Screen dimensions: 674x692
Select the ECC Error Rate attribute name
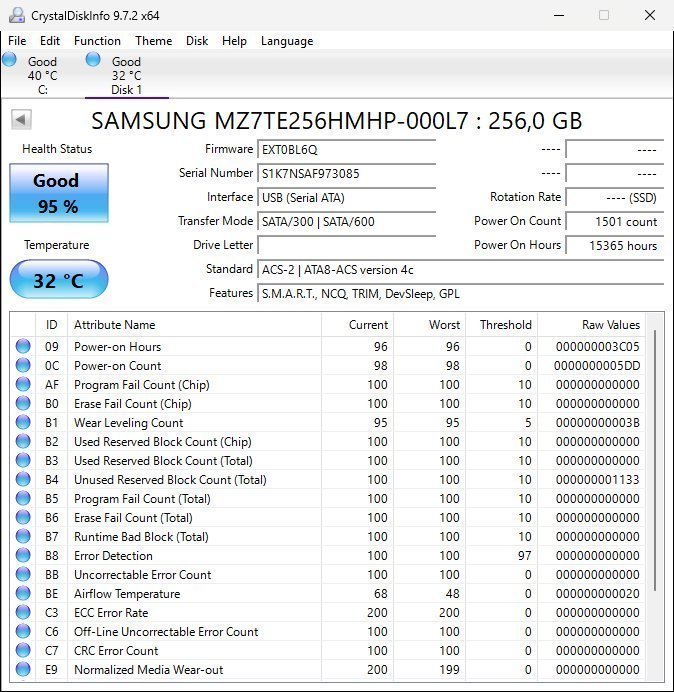tap(111, 613)
